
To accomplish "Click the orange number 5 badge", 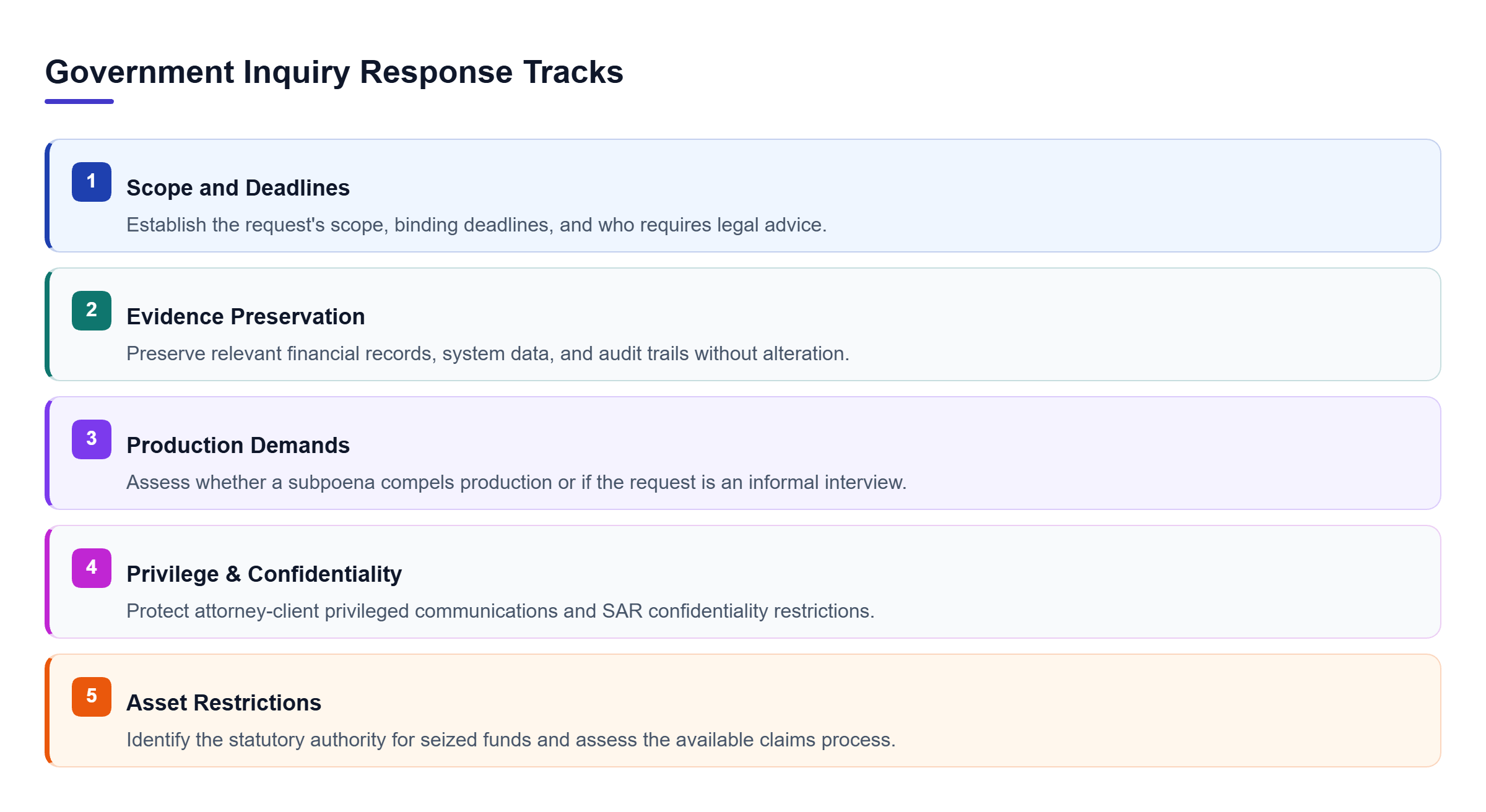I will point(92,697).
